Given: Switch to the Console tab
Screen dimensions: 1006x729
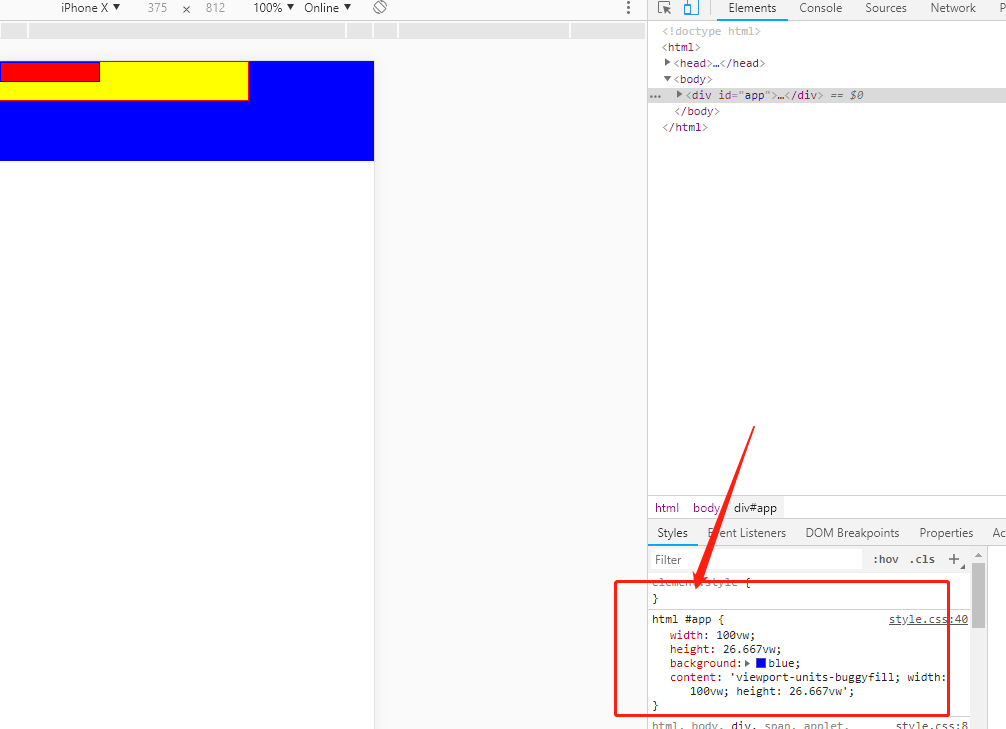Looking at the screenshot, I should (x=821, y=8).
